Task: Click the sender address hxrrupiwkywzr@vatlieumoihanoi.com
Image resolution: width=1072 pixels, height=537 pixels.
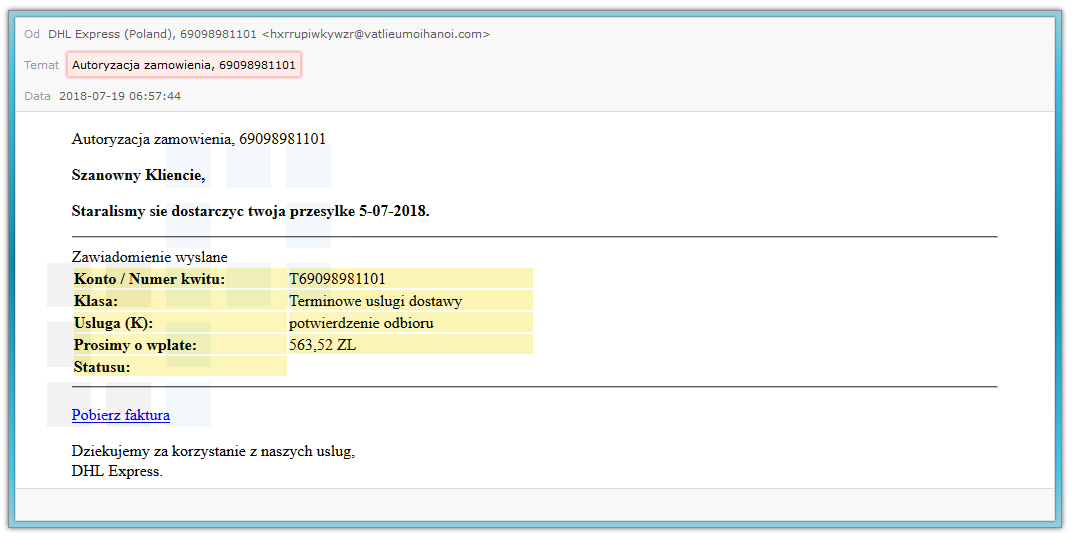Action: (x=377, y=34)
